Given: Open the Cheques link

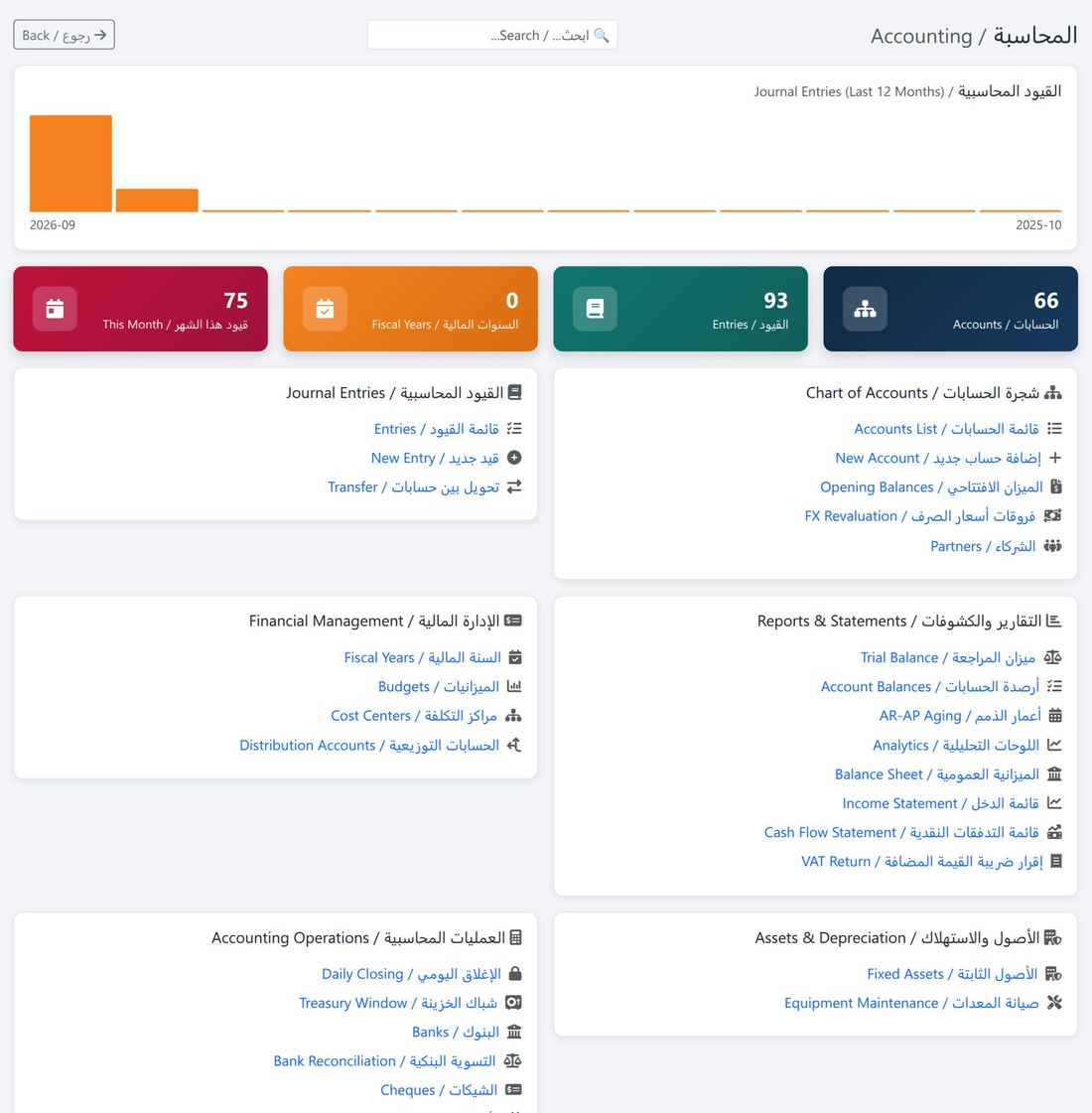Looking at the screenshot, I should pos(439,1089).
